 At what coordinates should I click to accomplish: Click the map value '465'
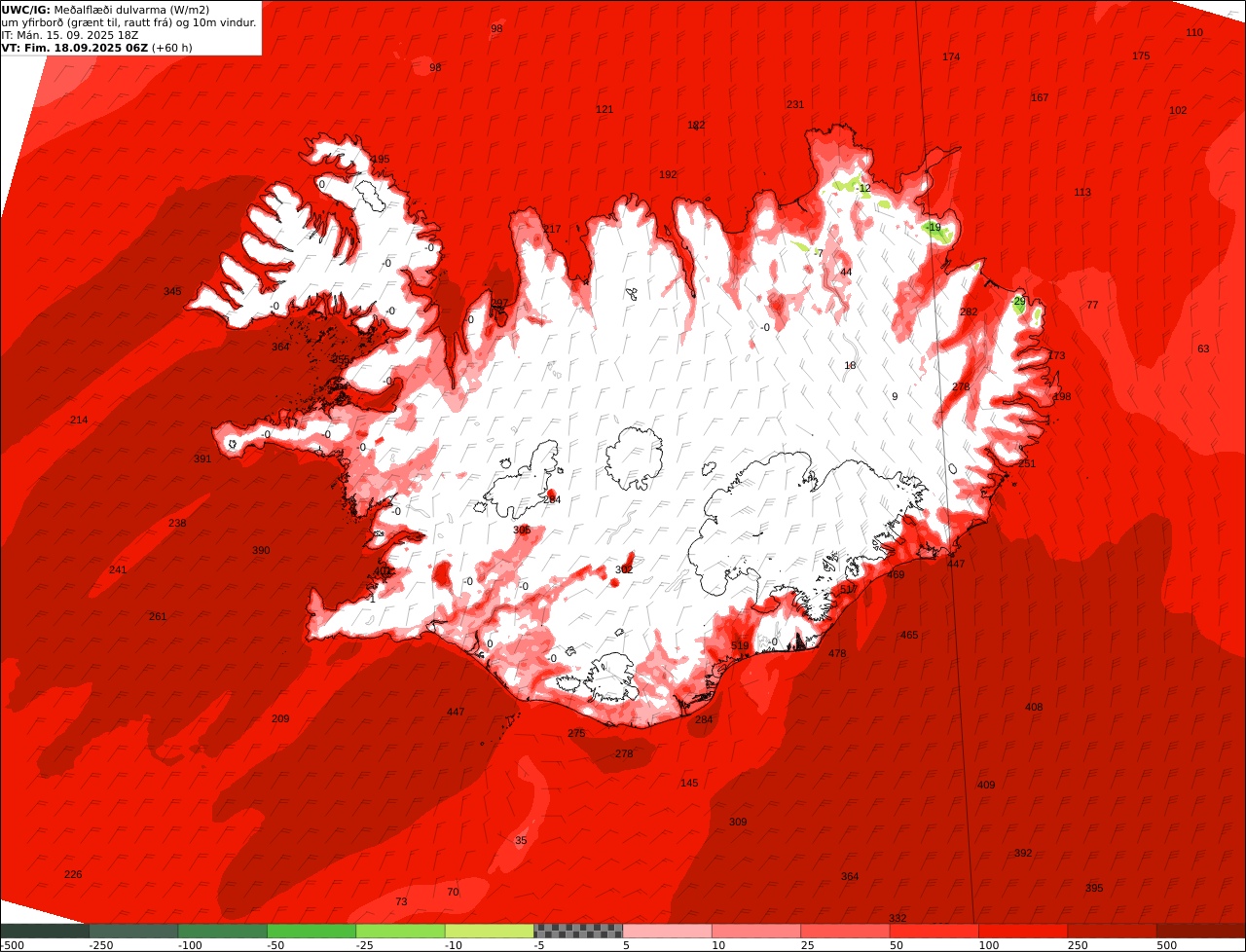(x=909, y=635)
